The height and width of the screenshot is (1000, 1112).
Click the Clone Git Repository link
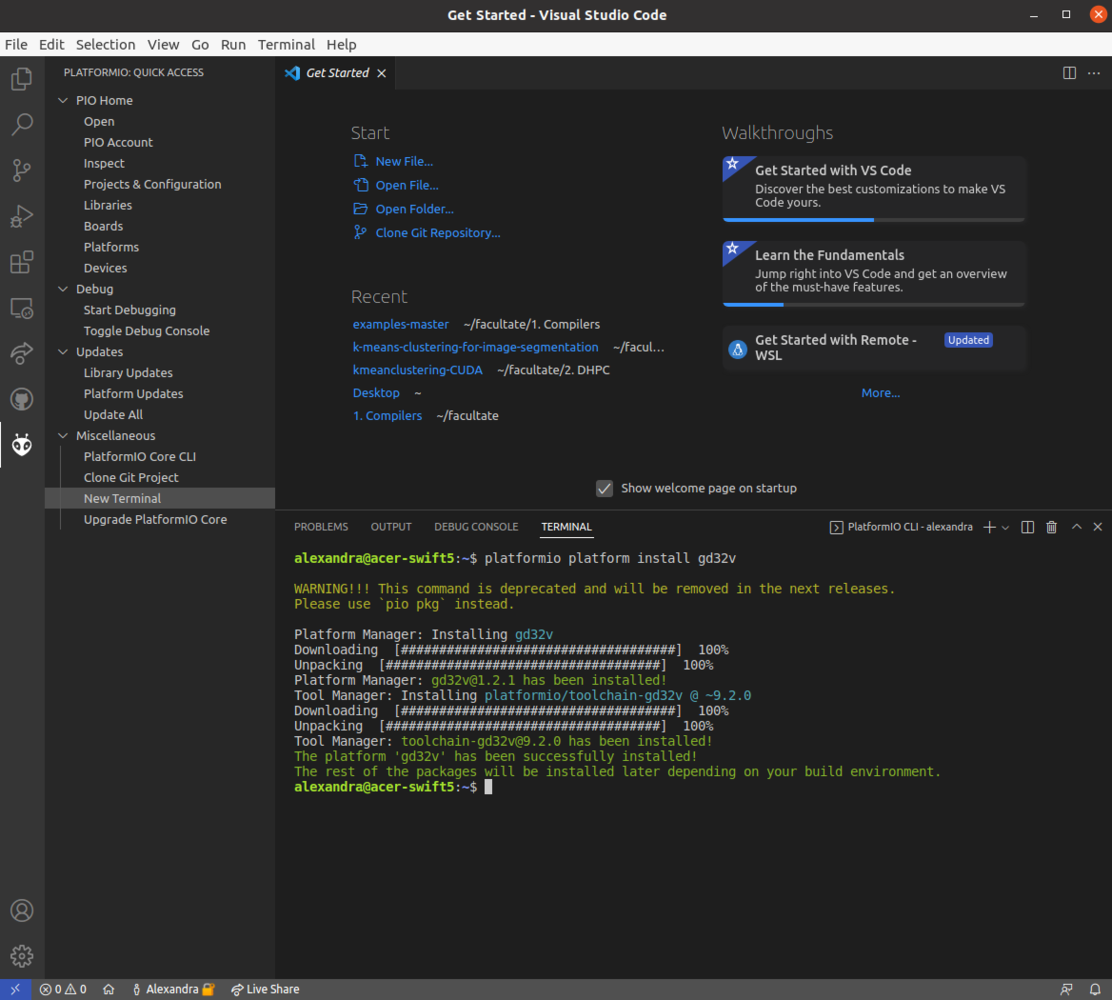(437, 233)
